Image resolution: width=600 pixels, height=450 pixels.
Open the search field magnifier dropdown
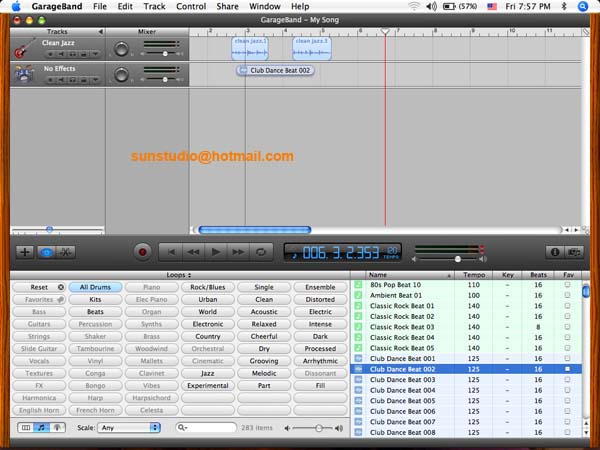(182, 428)
